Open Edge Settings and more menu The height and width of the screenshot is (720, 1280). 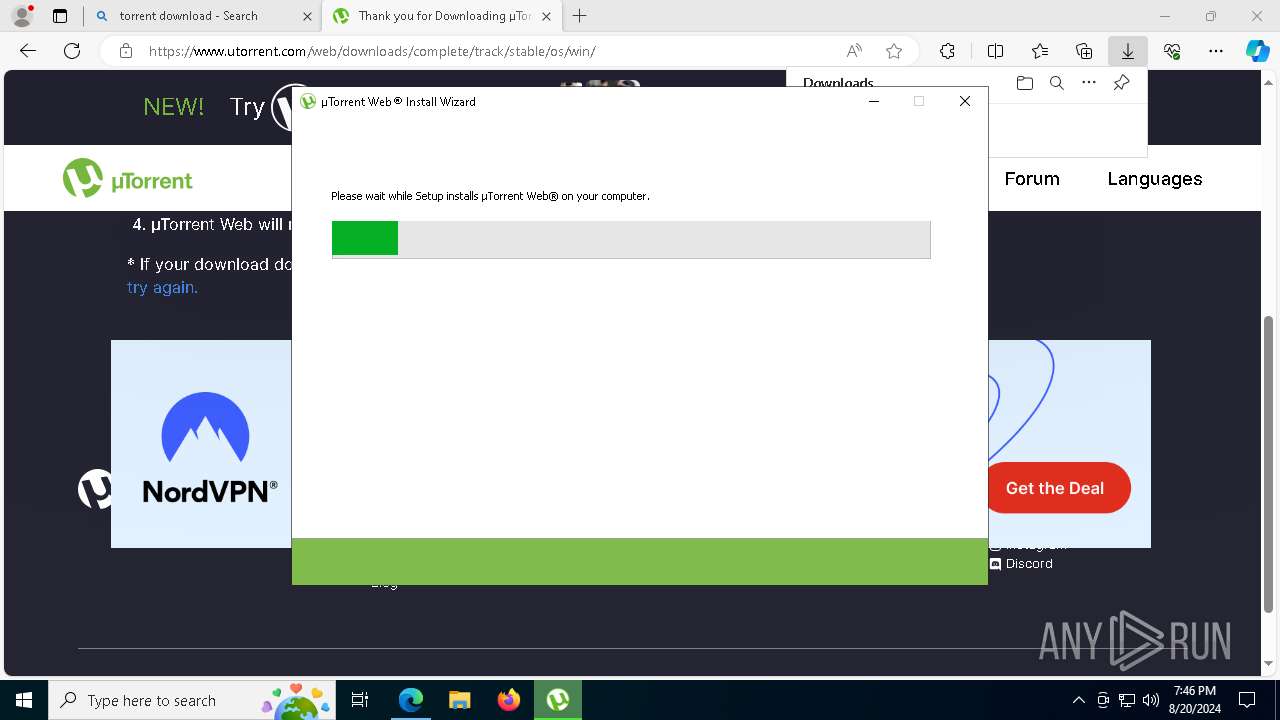tap(1216, 51)
